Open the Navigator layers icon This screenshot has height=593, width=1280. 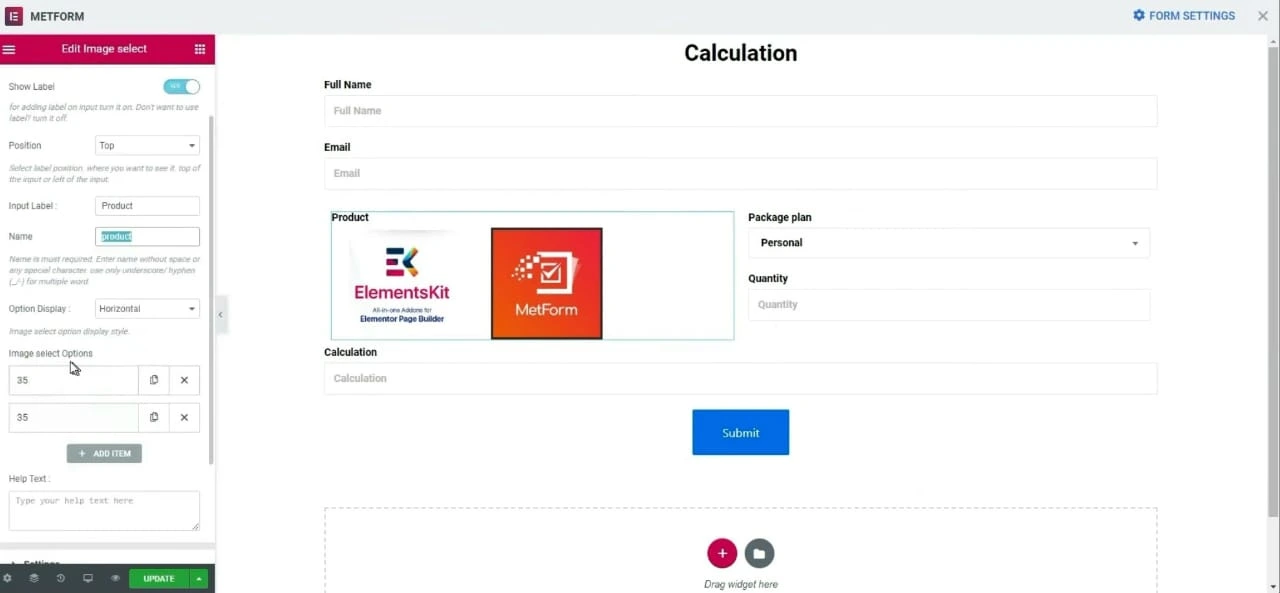(34, 579)
